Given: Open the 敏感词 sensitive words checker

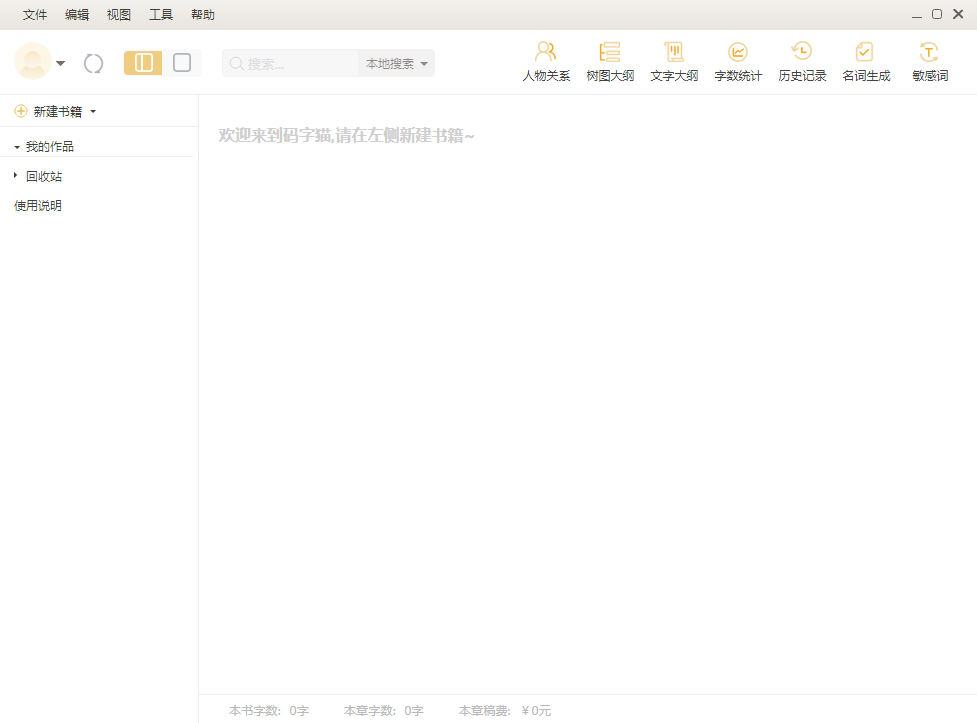Looking at the screenshot, I should pos(930,62).
